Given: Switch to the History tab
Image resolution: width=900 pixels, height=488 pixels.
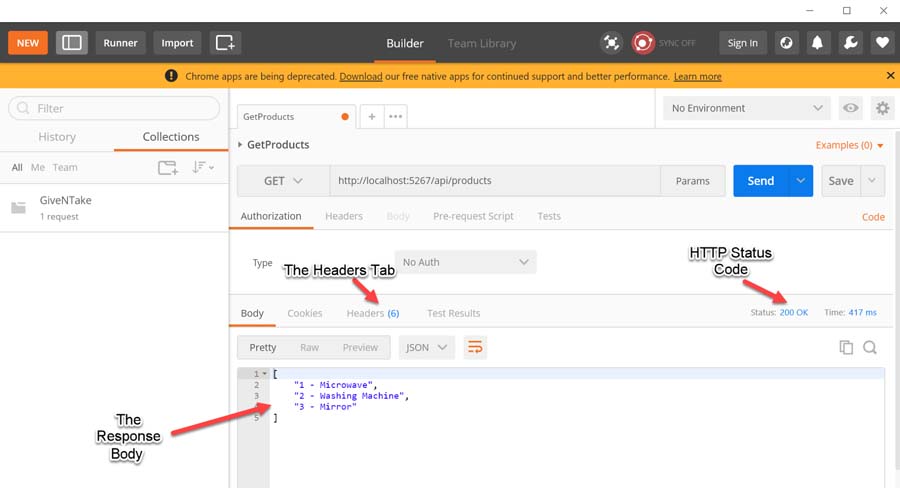Looking at the screenshot, I should 57,137.
